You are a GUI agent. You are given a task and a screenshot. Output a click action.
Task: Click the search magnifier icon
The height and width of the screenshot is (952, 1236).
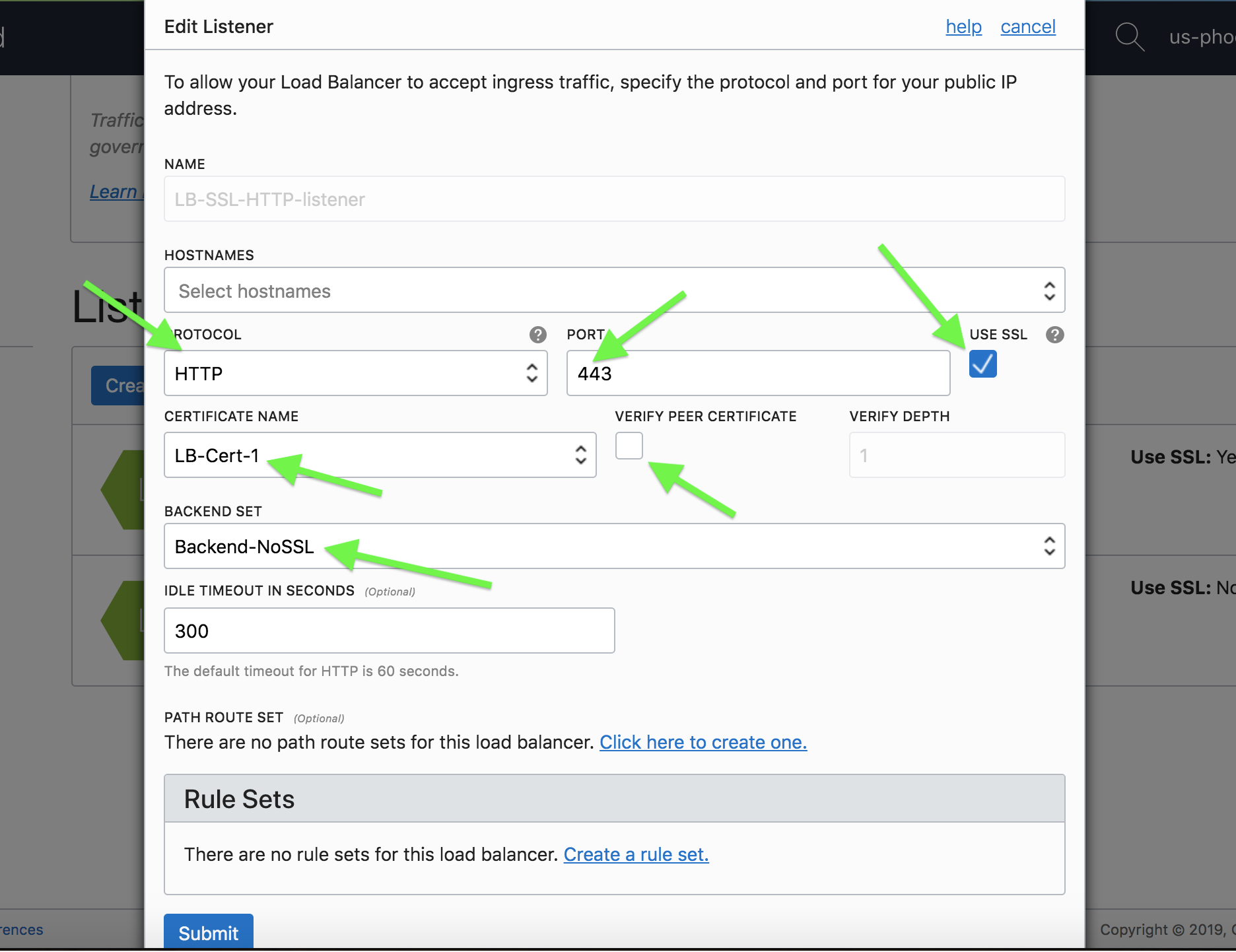pos(1129,37)
